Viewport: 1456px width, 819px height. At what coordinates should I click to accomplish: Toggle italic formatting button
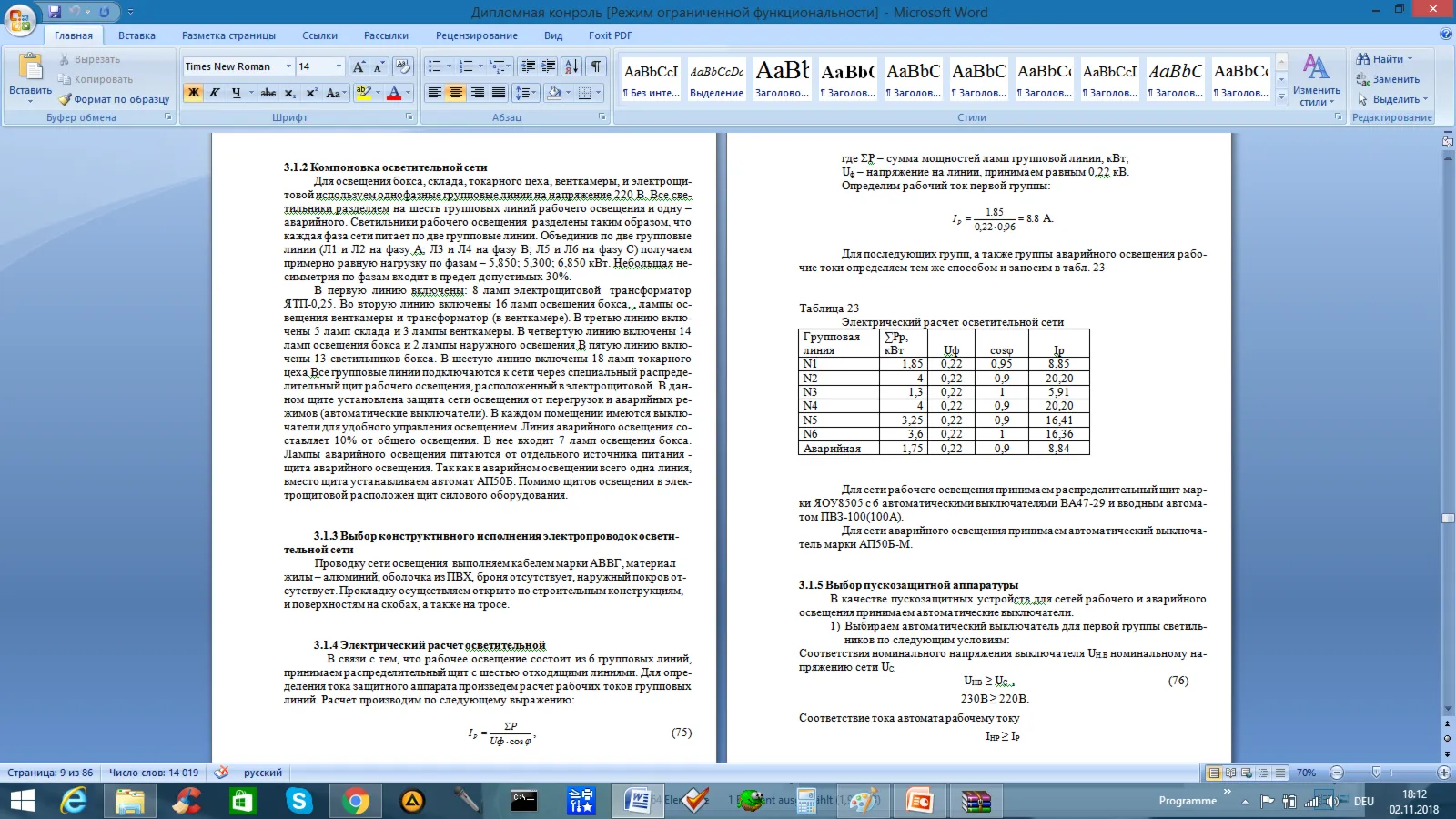[x=215, y=93]
